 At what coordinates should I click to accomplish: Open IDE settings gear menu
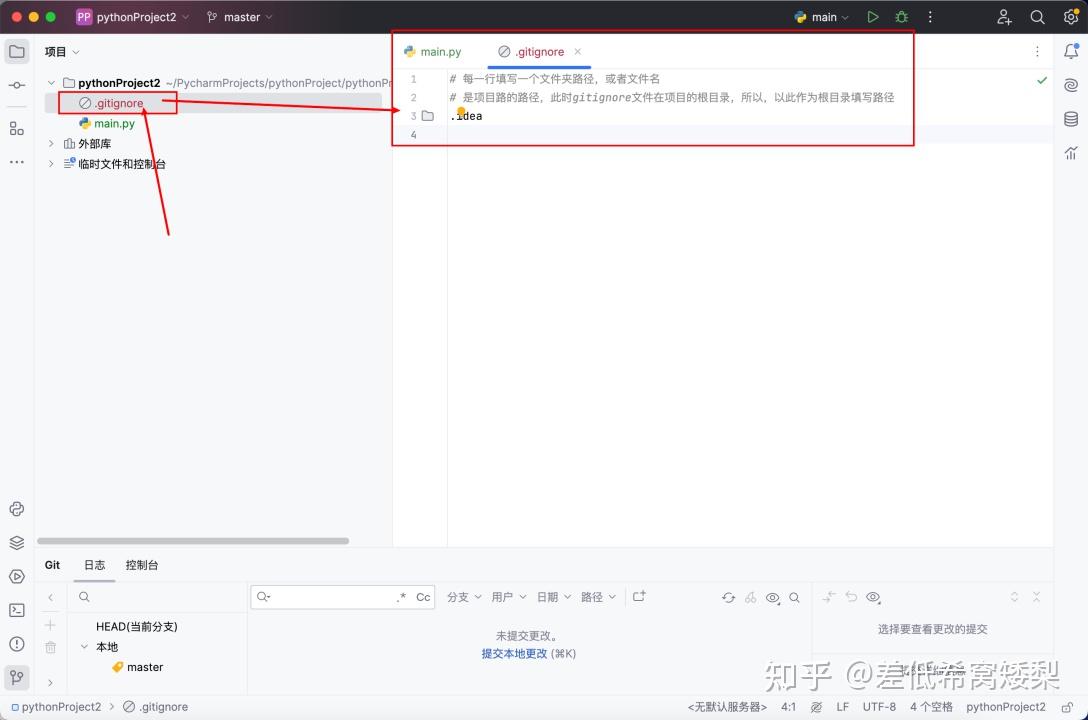click(x=1071, y=17)
